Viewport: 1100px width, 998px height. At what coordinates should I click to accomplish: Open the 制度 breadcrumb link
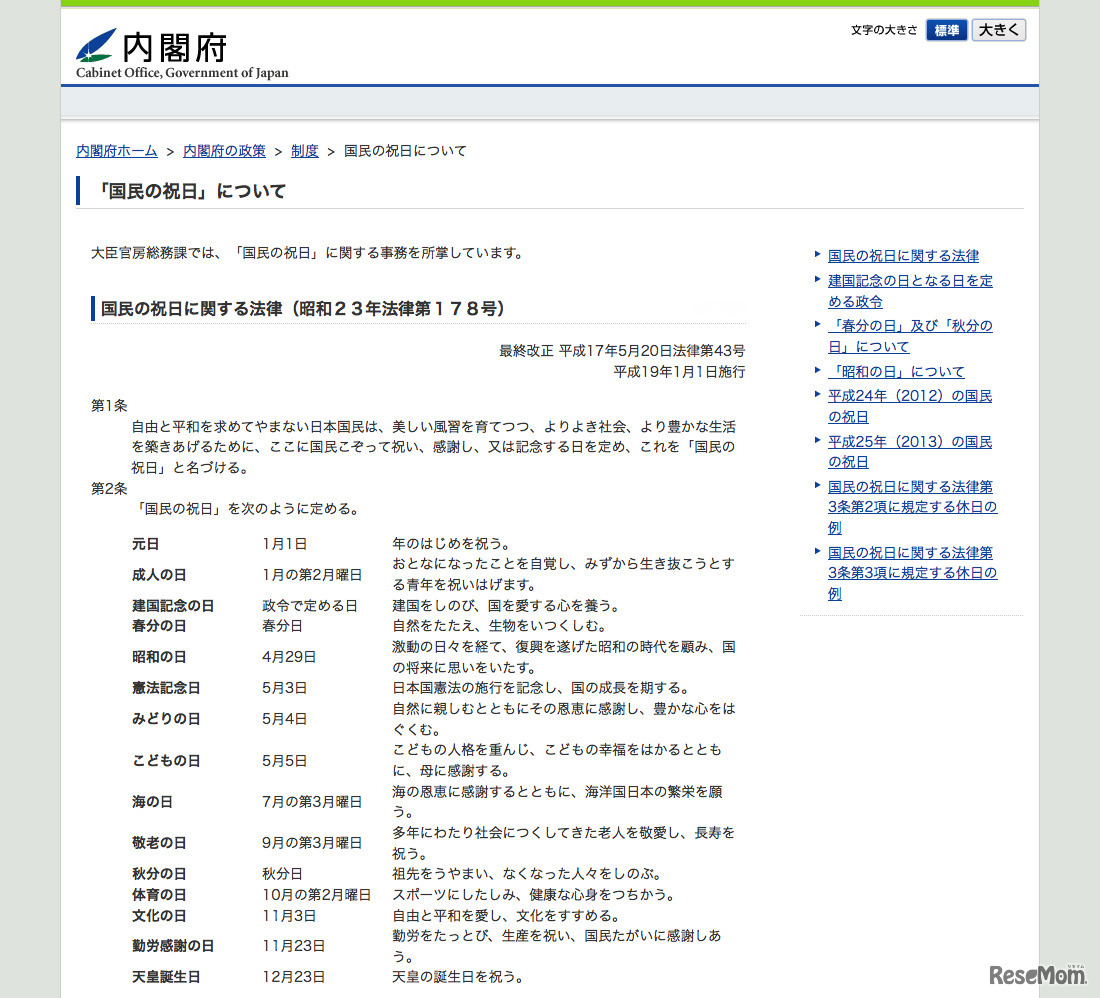point(304,150)
